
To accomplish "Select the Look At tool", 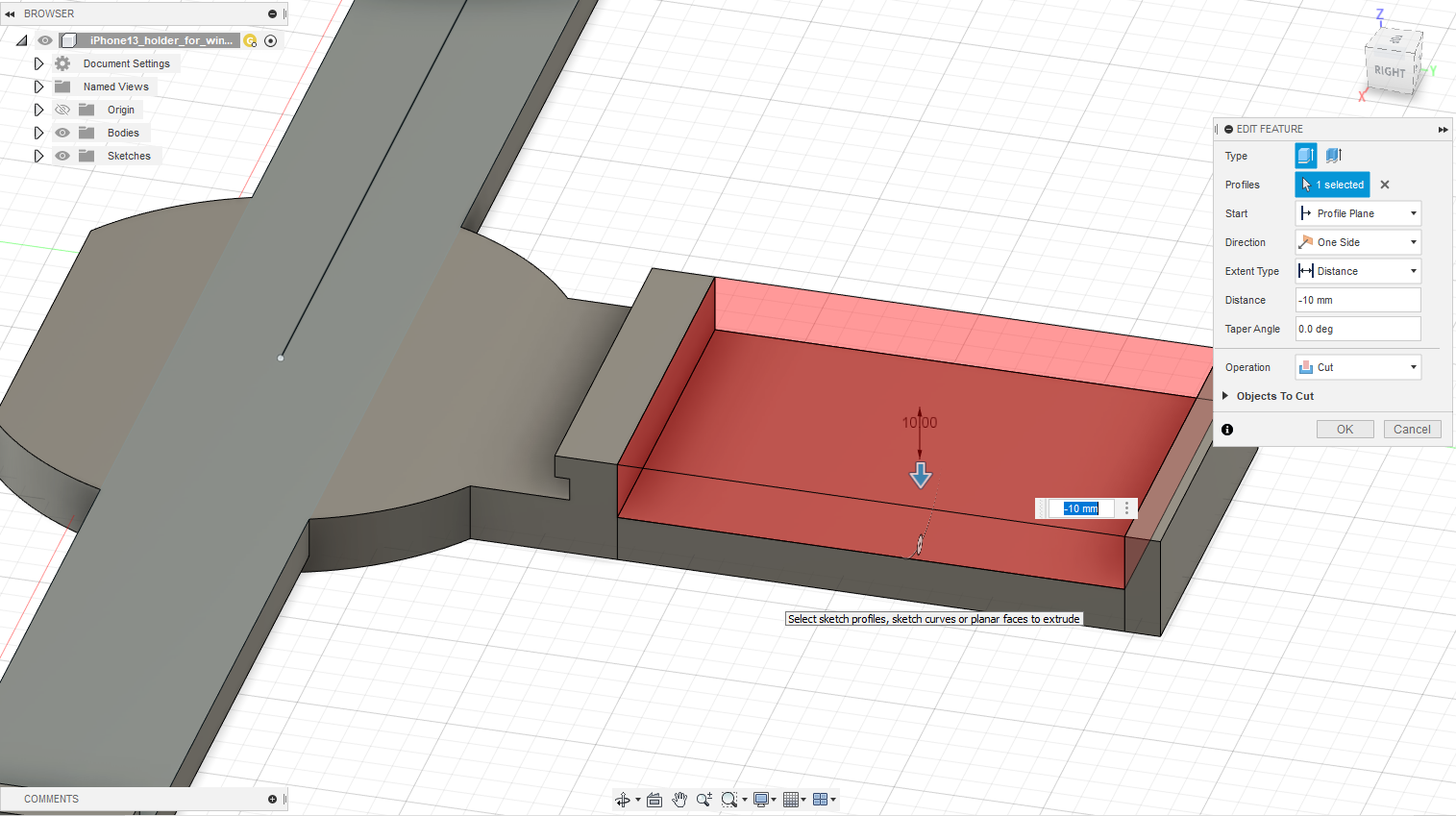I will (654, 800).
